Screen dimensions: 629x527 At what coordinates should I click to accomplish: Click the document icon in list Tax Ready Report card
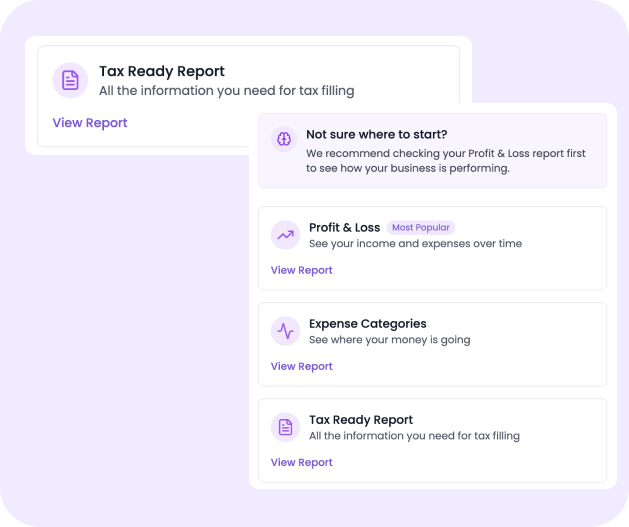pyautogui.click(x=286, y=427)
